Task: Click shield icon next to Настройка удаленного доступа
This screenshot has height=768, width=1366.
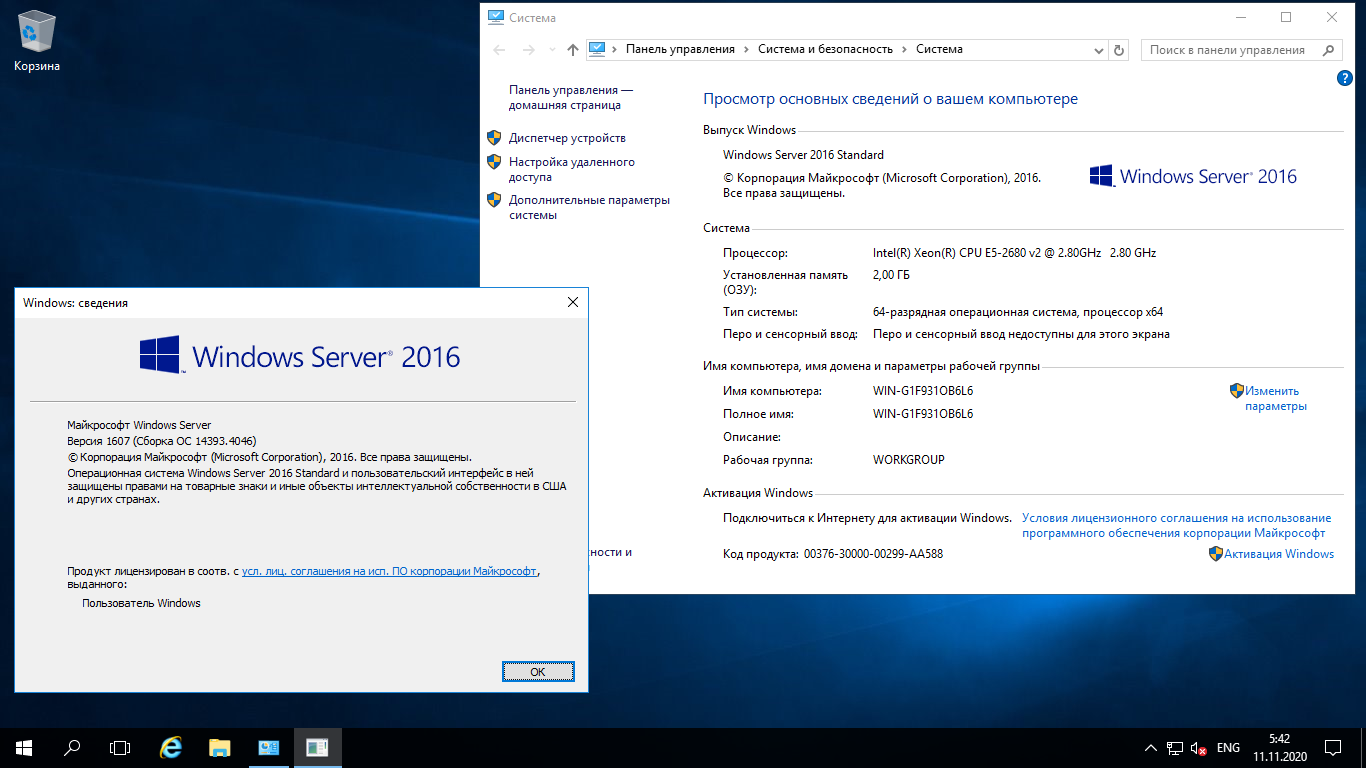Action: click(x=494, y=161)
